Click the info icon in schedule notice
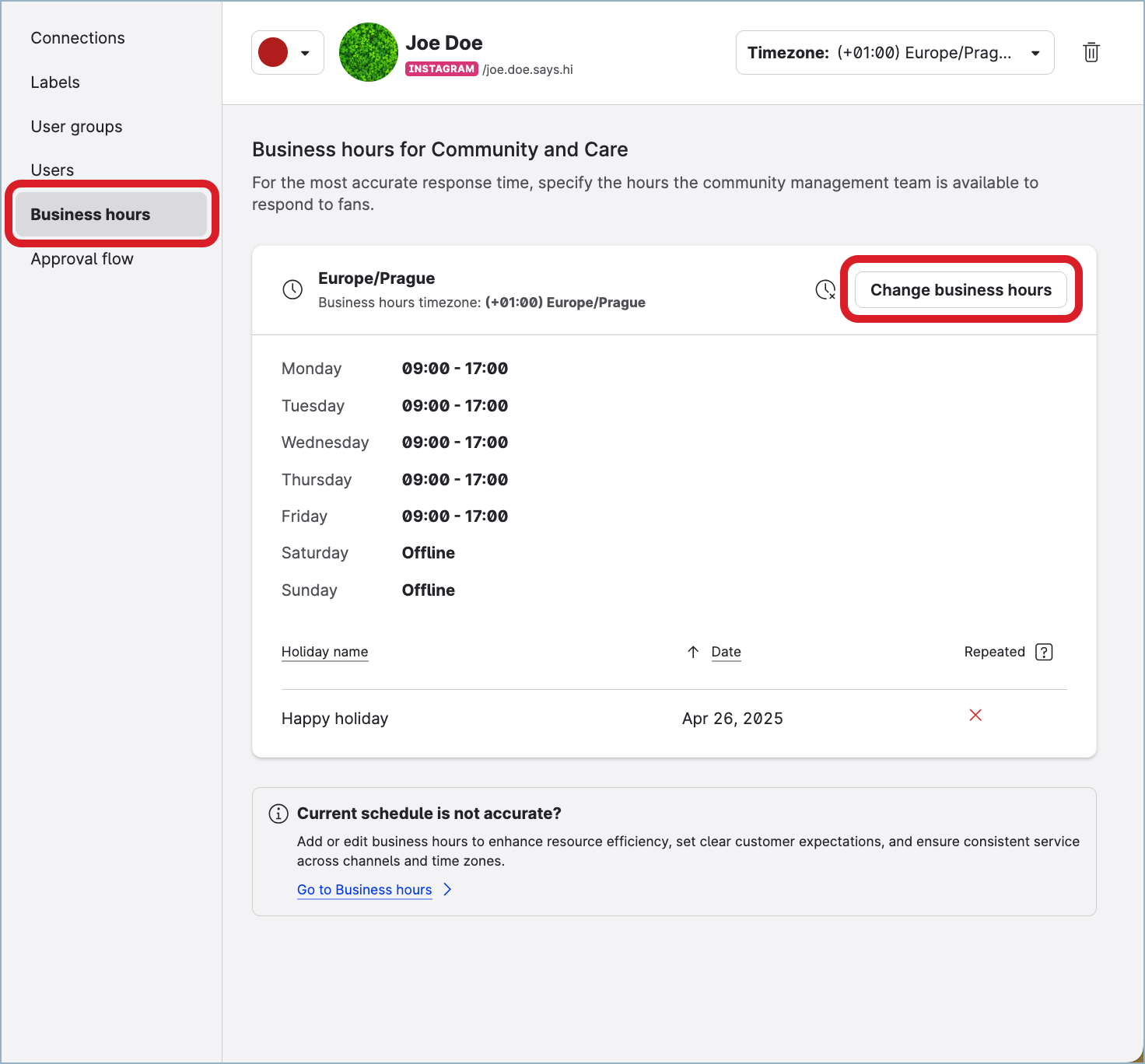This screenshot has height=1064, width=1145. pyautogui.click(x=278, y=814)
